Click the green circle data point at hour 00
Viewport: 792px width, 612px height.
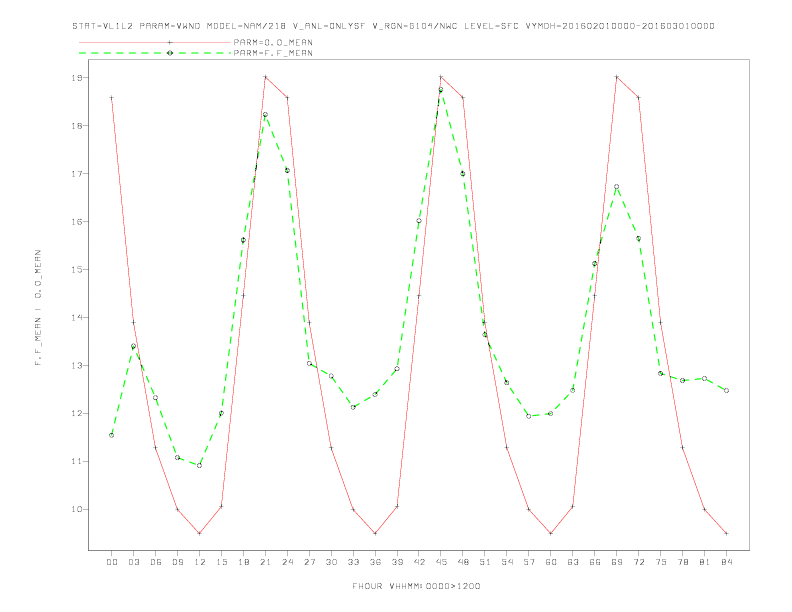coord(112,435)
